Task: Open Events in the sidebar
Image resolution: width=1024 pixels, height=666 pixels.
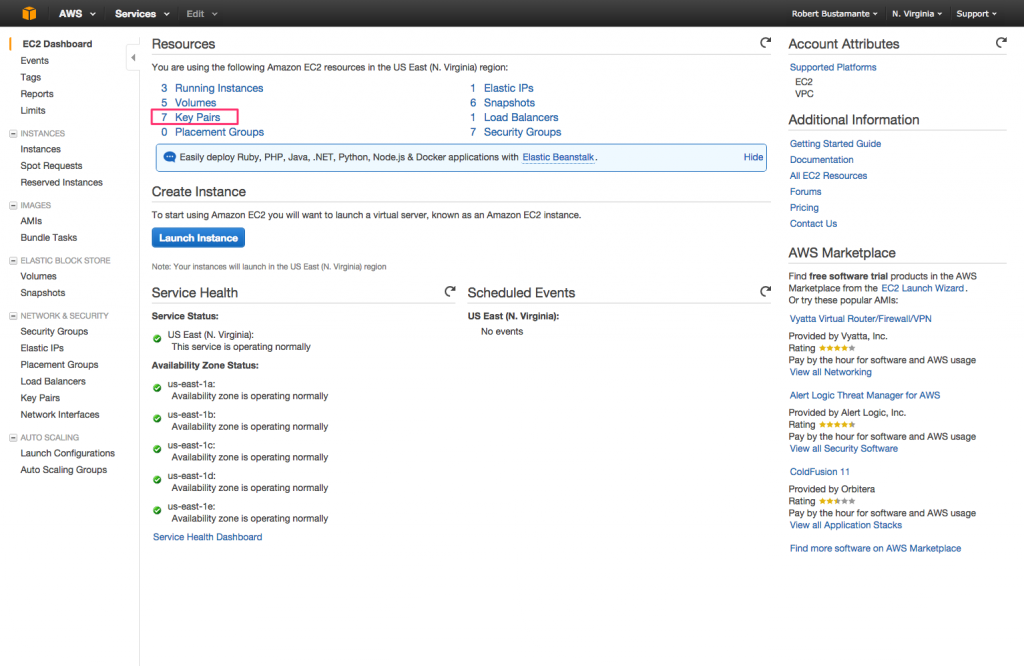Action: pos(35,61)
